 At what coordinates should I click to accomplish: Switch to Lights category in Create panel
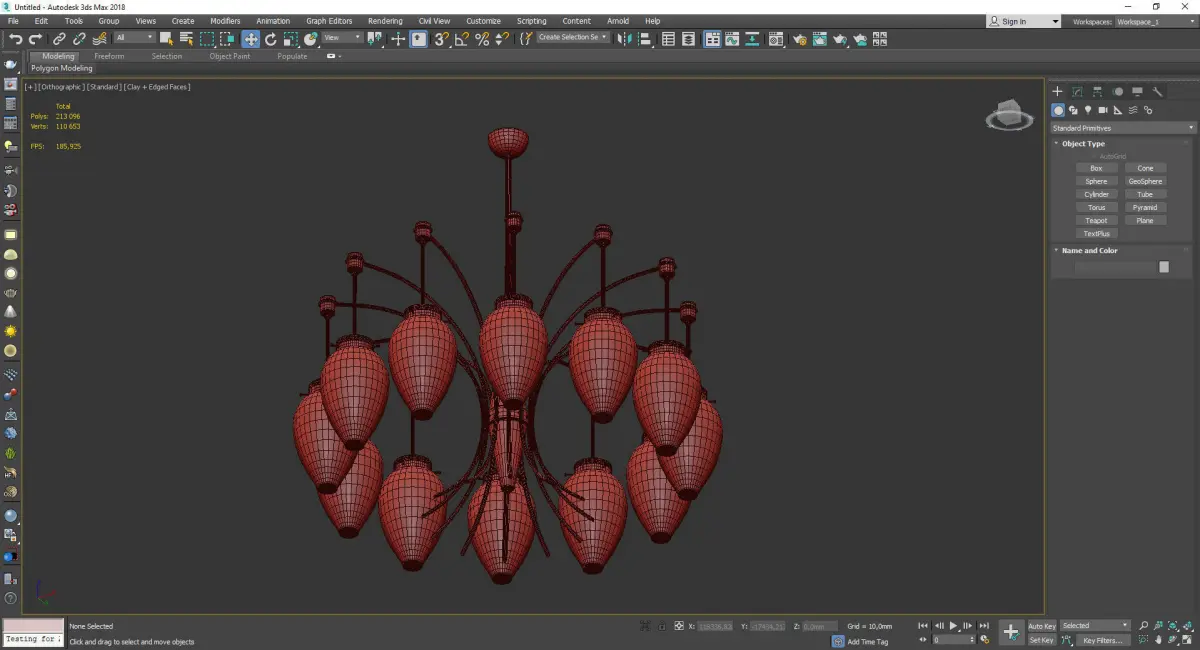[x=1088, y=110]
